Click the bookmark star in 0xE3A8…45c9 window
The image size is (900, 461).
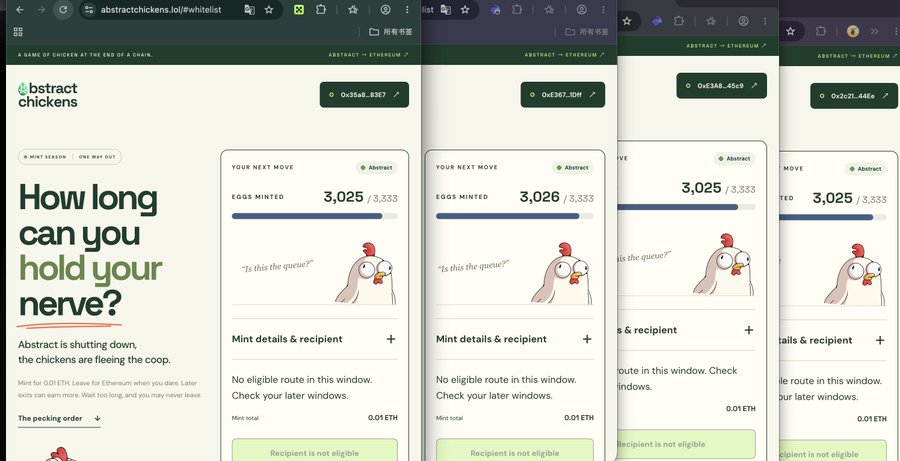627,21
